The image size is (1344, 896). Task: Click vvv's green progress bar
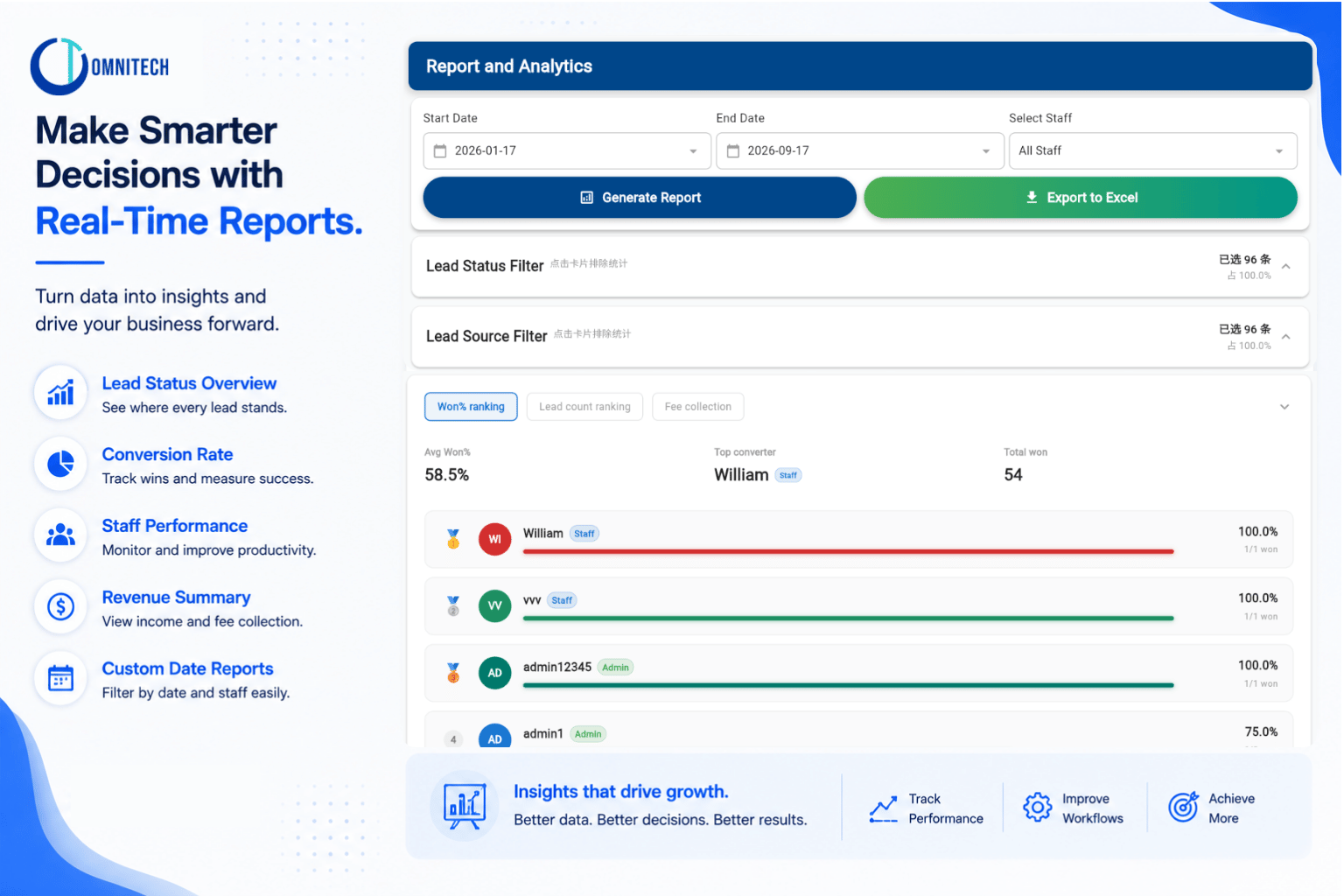(x=848, y=619)
